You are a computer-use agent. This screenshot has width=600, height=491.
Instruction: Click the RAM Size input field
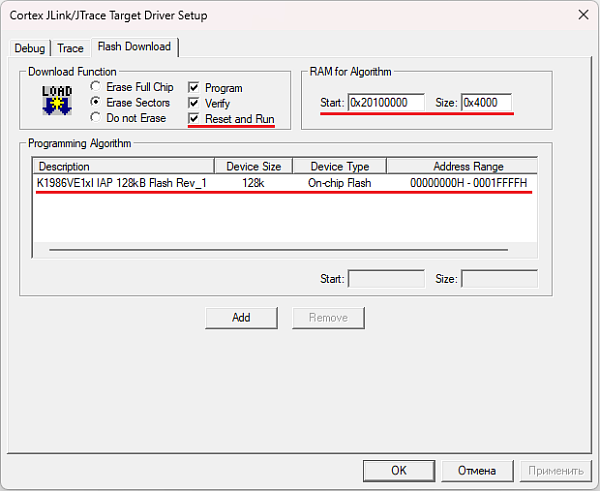[486, 102]
